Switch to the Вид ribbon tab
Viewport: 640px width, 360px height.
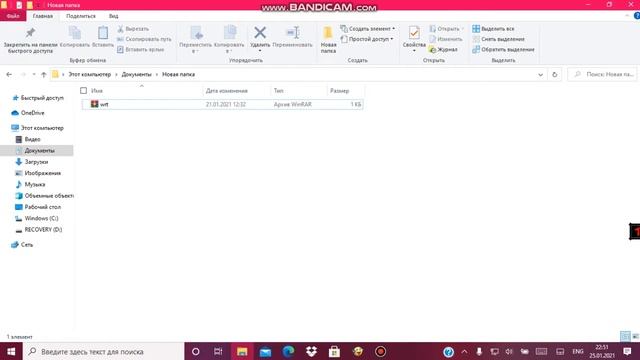pyautogui.click(x=113, y=16)
